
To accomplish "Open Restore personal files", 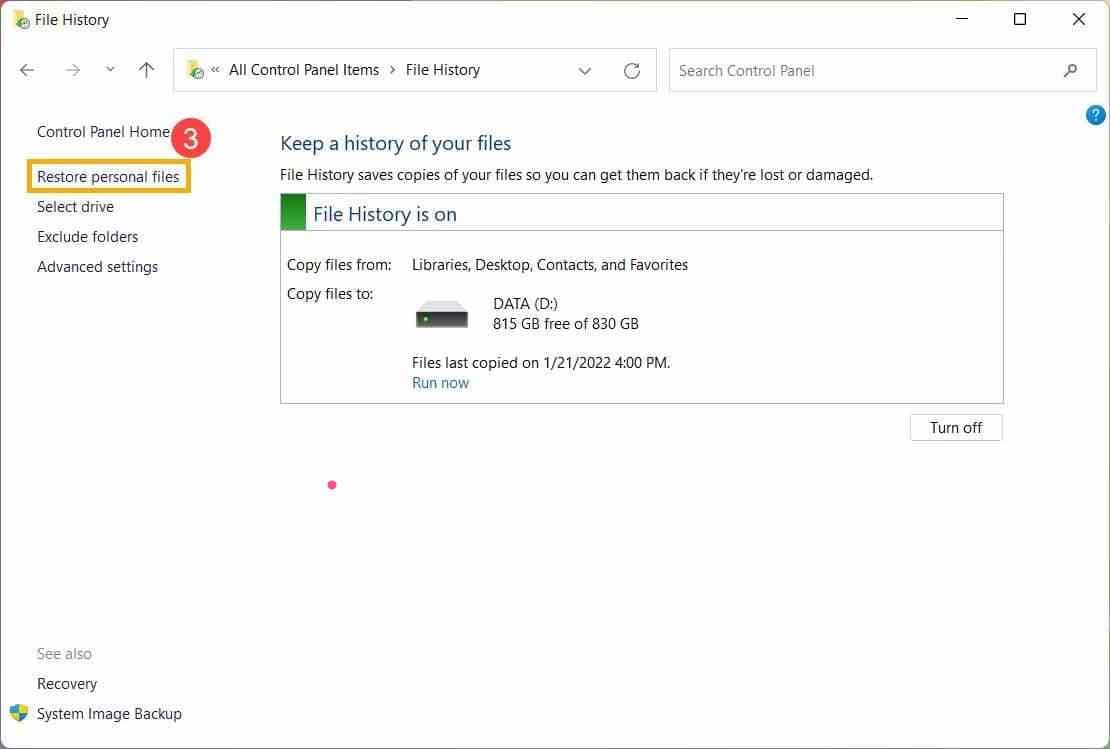I will [x=108, y=177].
